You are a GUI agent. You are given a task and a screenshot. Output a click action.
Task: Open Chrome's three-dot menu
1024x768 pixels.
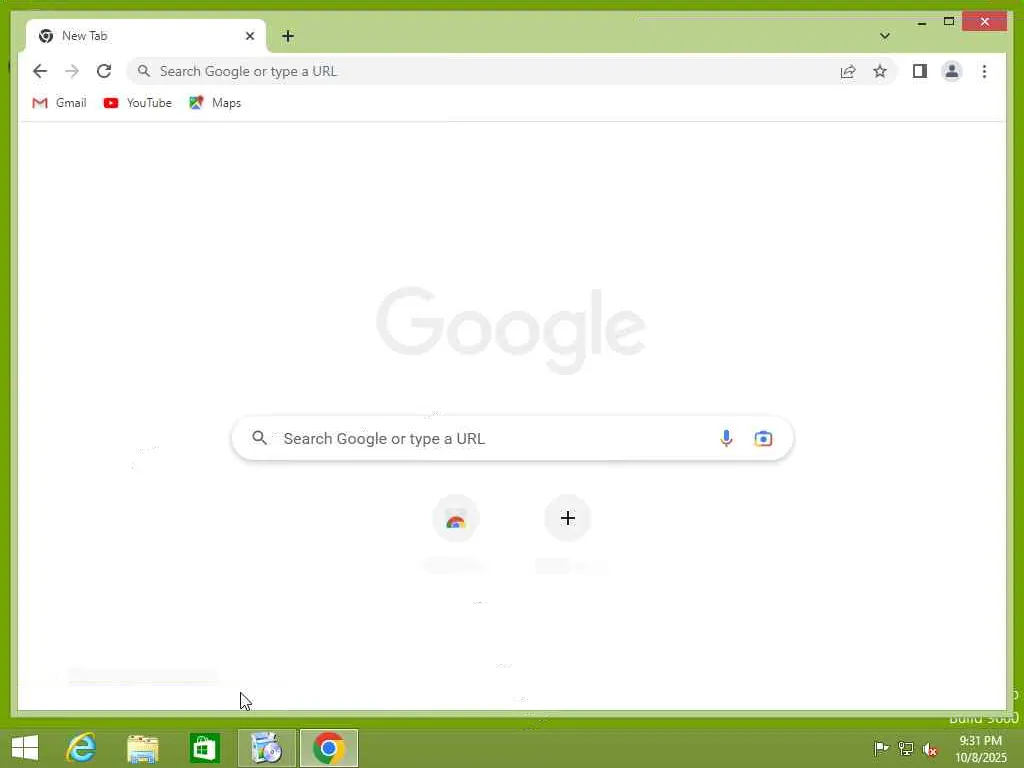pos(984,71)
